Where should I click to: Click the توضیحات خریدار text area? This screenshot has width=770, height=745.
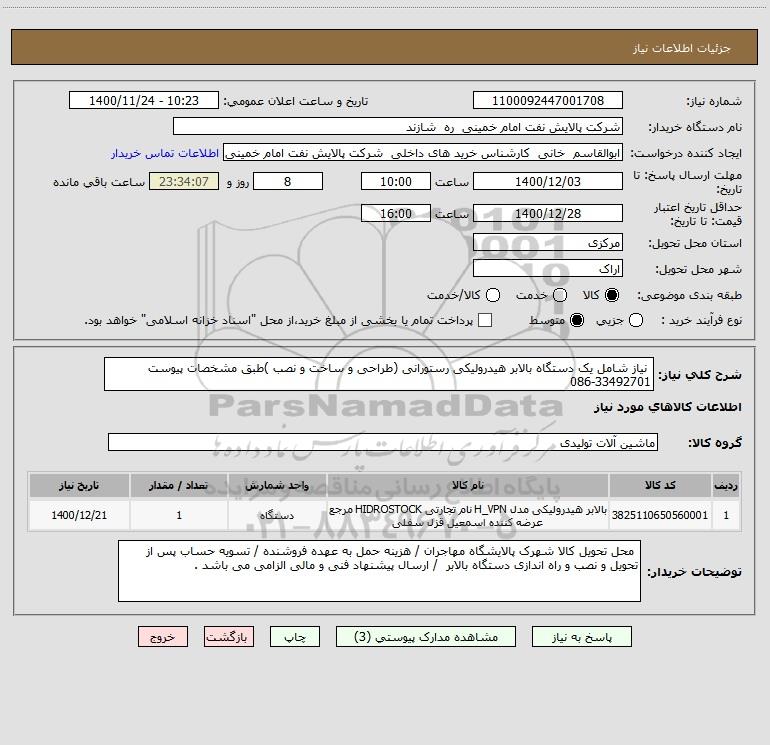click(x=379, y=571)
